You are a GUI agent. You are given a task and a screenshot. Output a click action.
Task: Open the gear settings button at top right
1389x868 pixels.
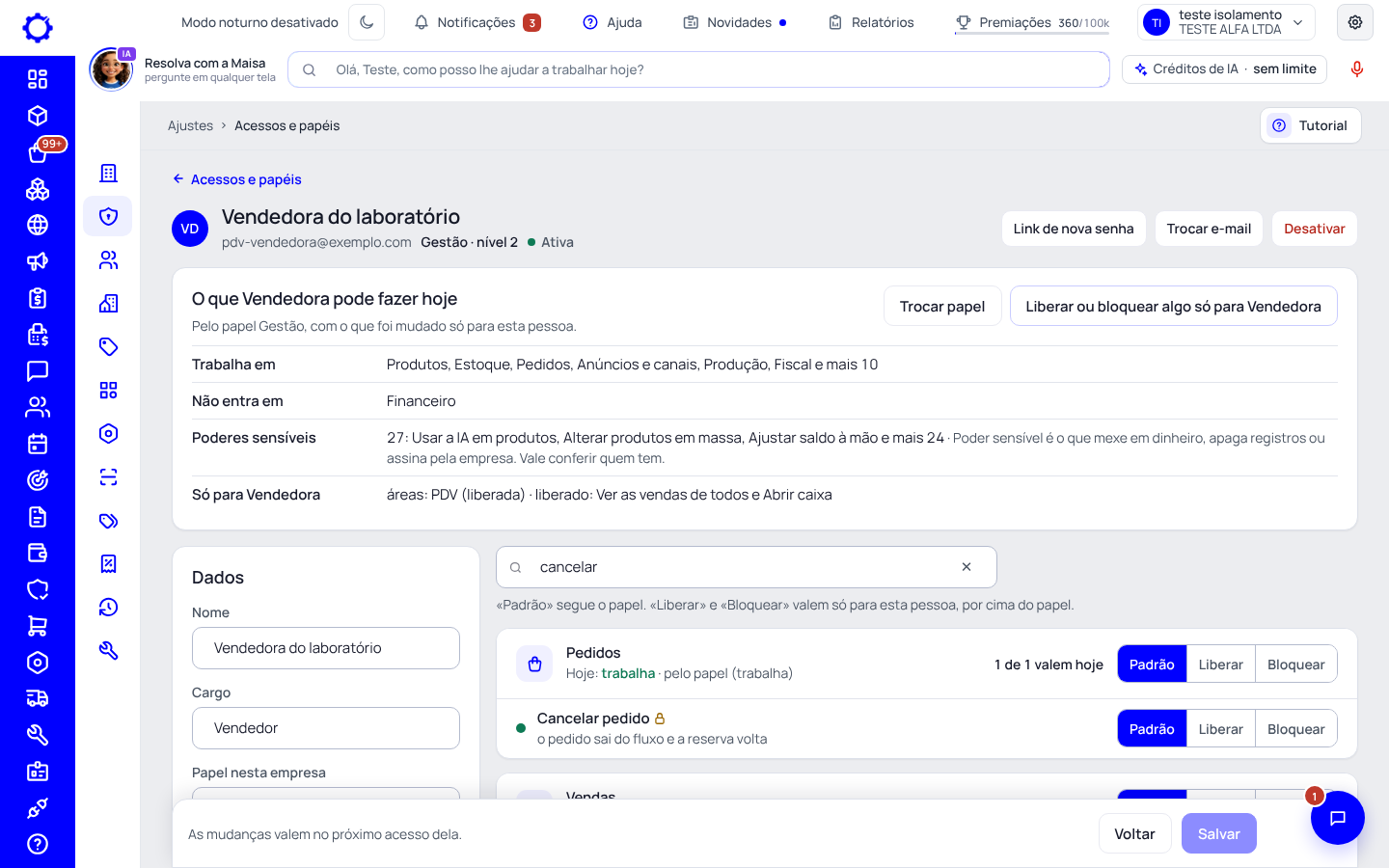coord(1355,22)
